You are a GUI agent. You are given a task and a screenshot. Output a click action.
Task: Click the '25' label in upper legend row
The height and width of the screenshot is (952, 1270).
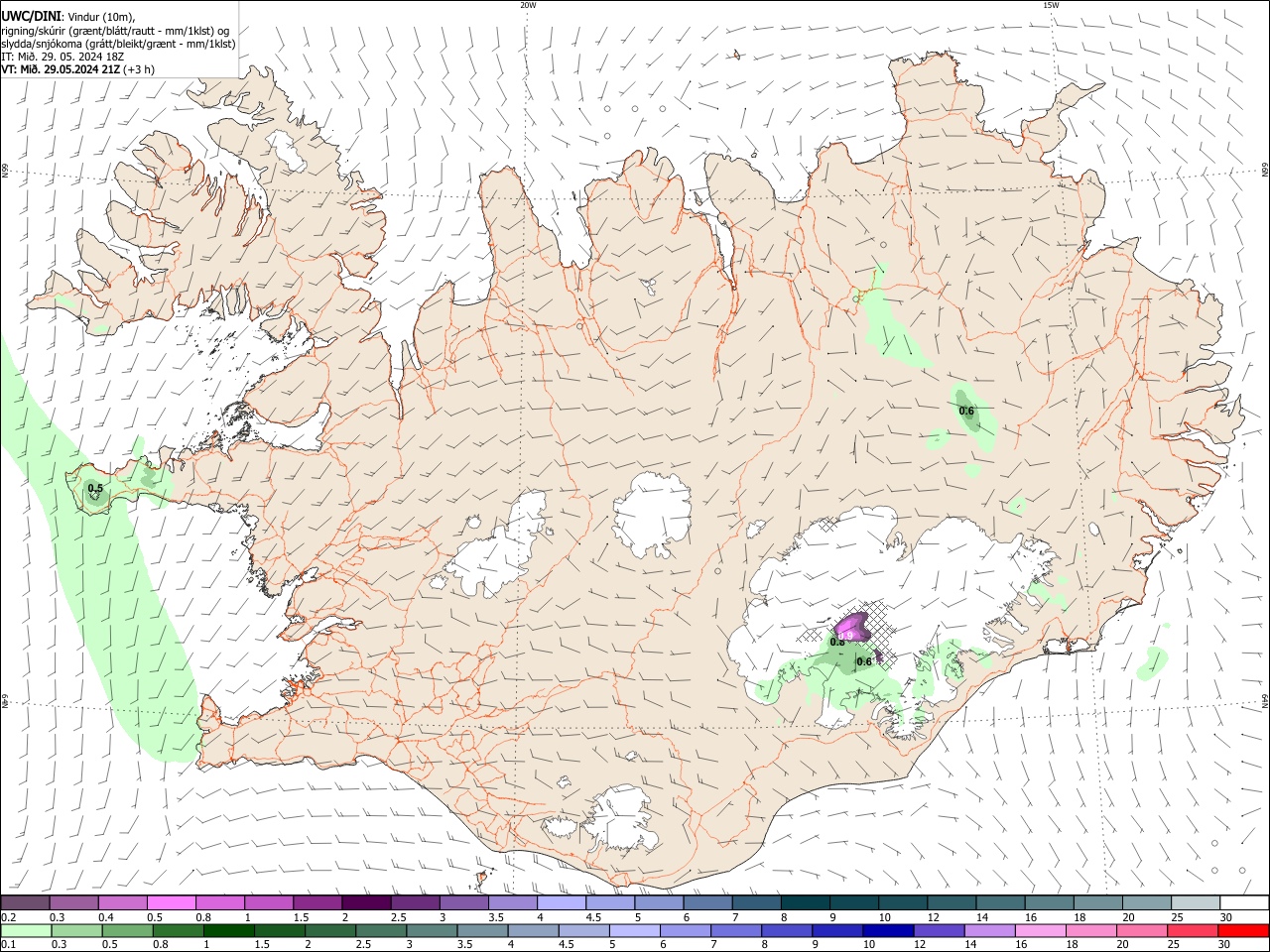[x=1178, y=918]
